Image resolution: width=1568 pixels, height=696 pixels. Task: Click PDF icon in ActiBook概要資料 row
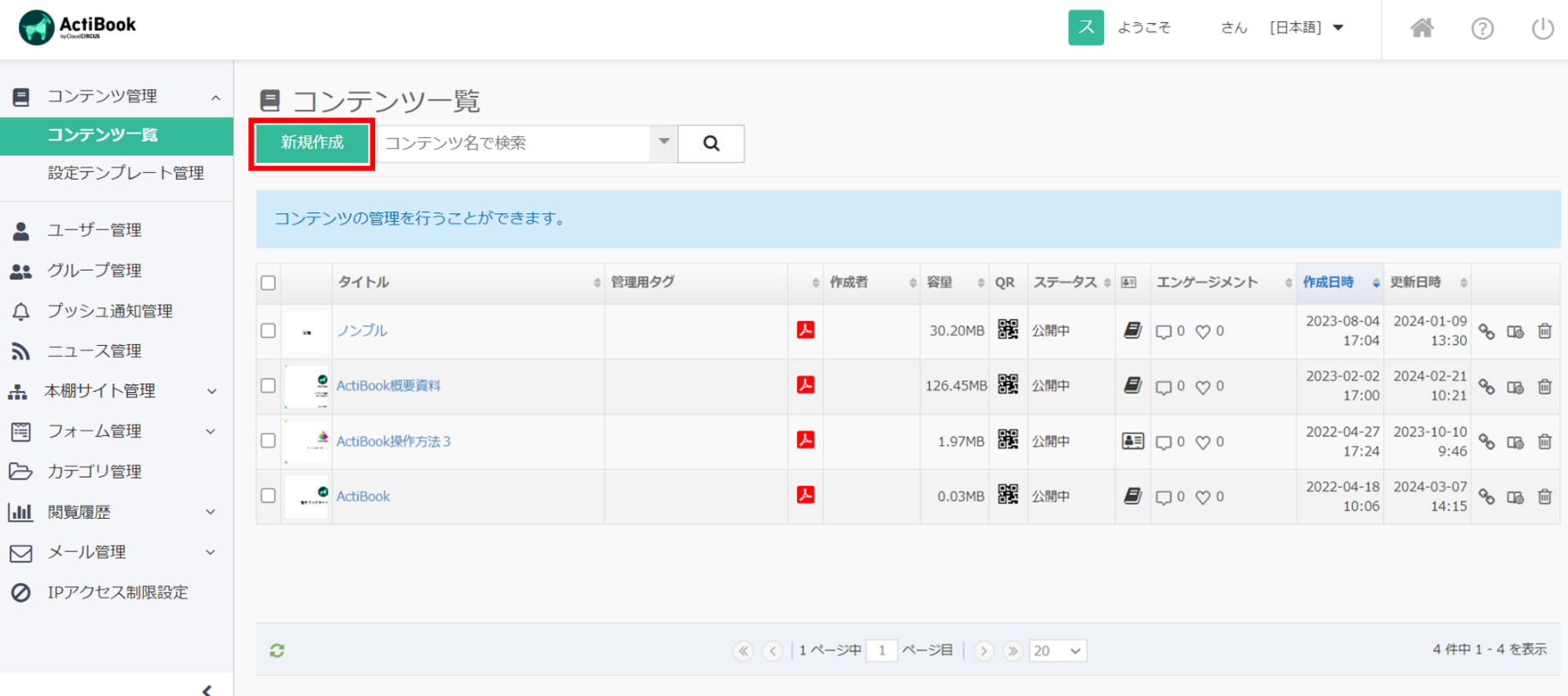tap(805, 384)
